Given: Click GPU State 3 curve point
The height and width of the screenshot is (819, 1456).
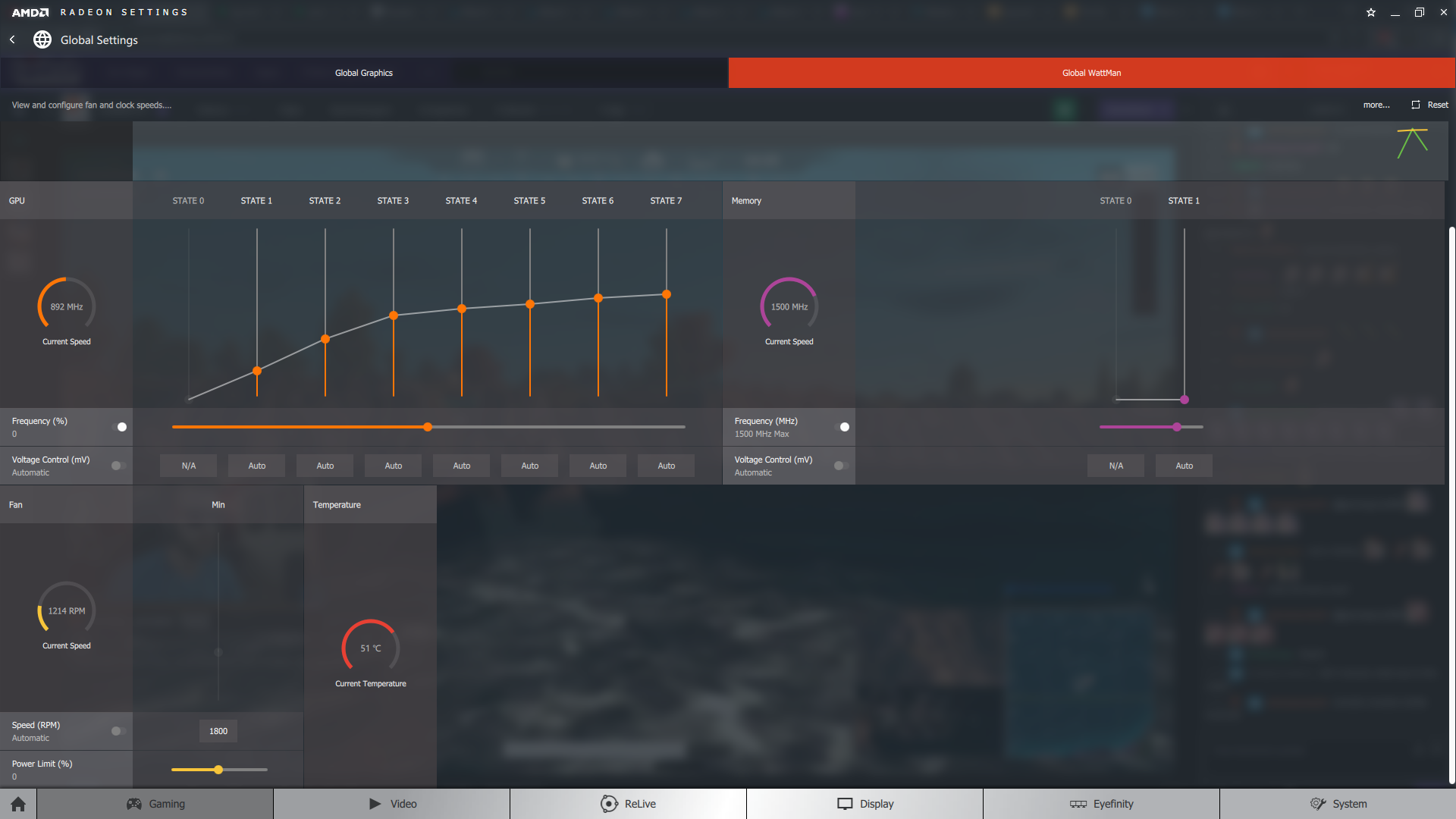Looking at the screenshot, I should 394,315.
